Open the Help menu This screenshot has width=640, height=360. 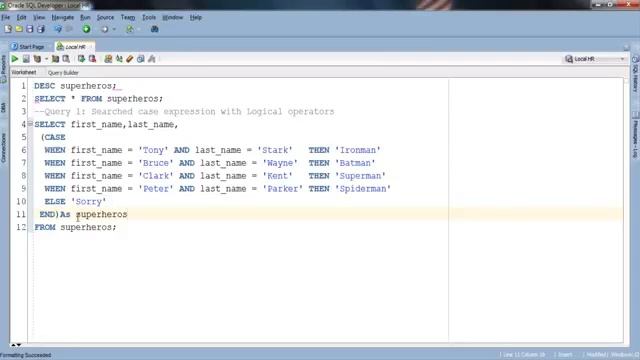point(196,18)
